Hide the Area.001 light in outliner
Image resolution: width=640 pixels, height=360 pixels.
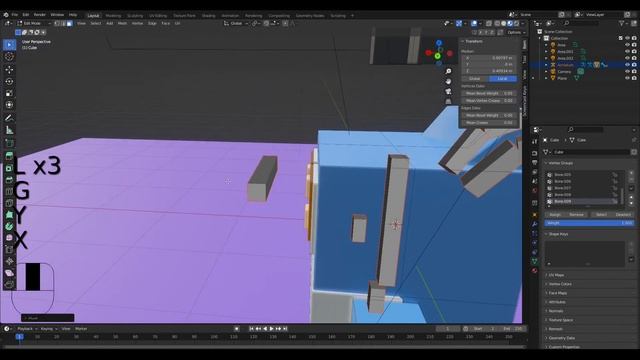627,51
